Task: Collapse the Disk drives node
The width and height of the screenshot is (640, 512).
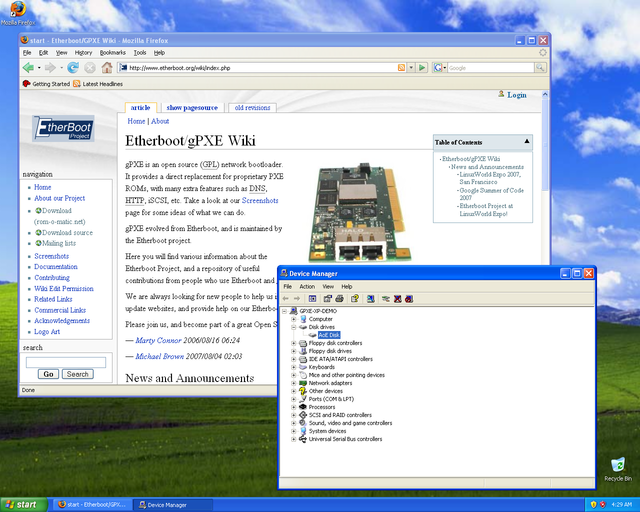Action: pyautogui.click(x=293, y=327)
